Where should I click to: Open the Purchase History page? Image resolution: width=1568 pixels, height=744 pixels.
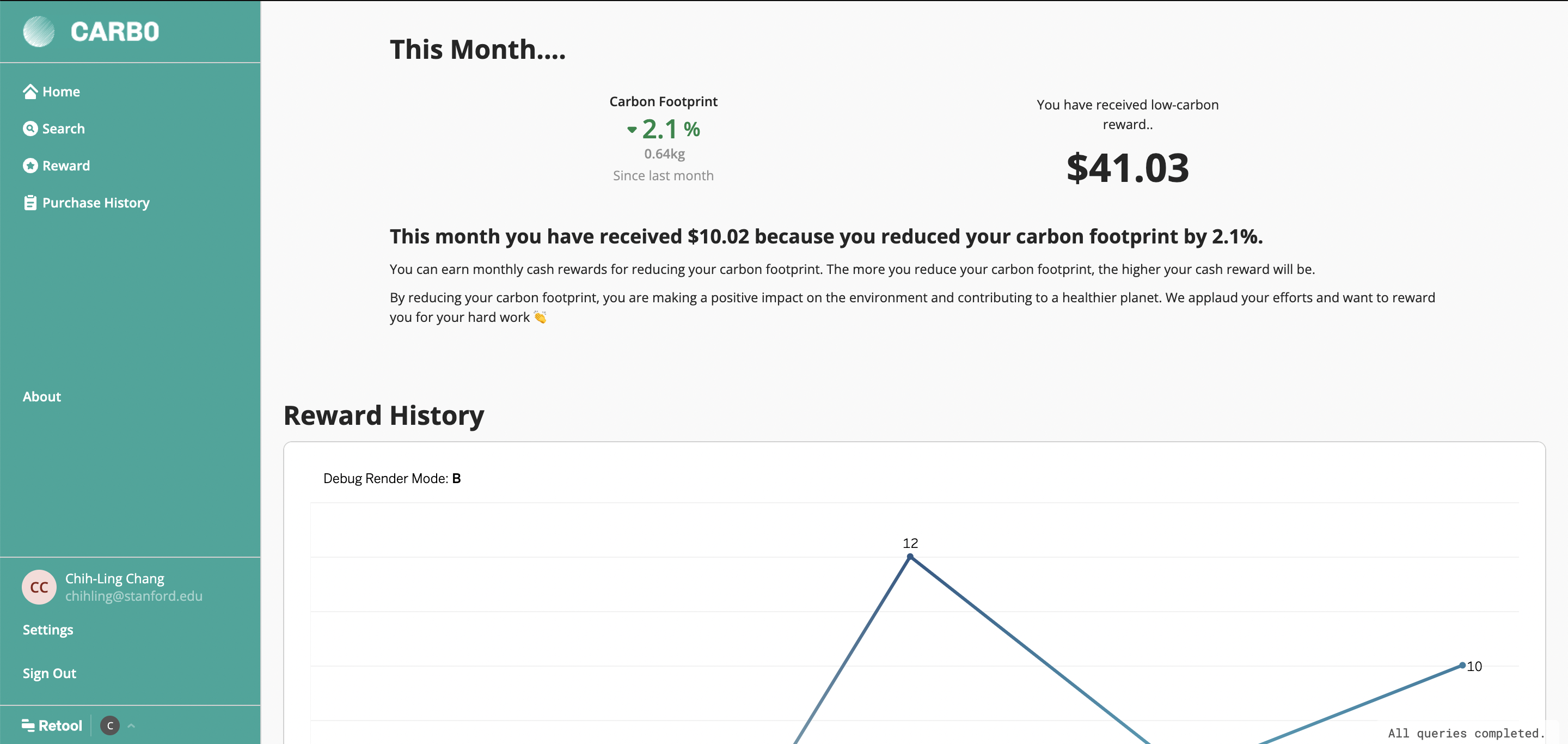[96, 203]
